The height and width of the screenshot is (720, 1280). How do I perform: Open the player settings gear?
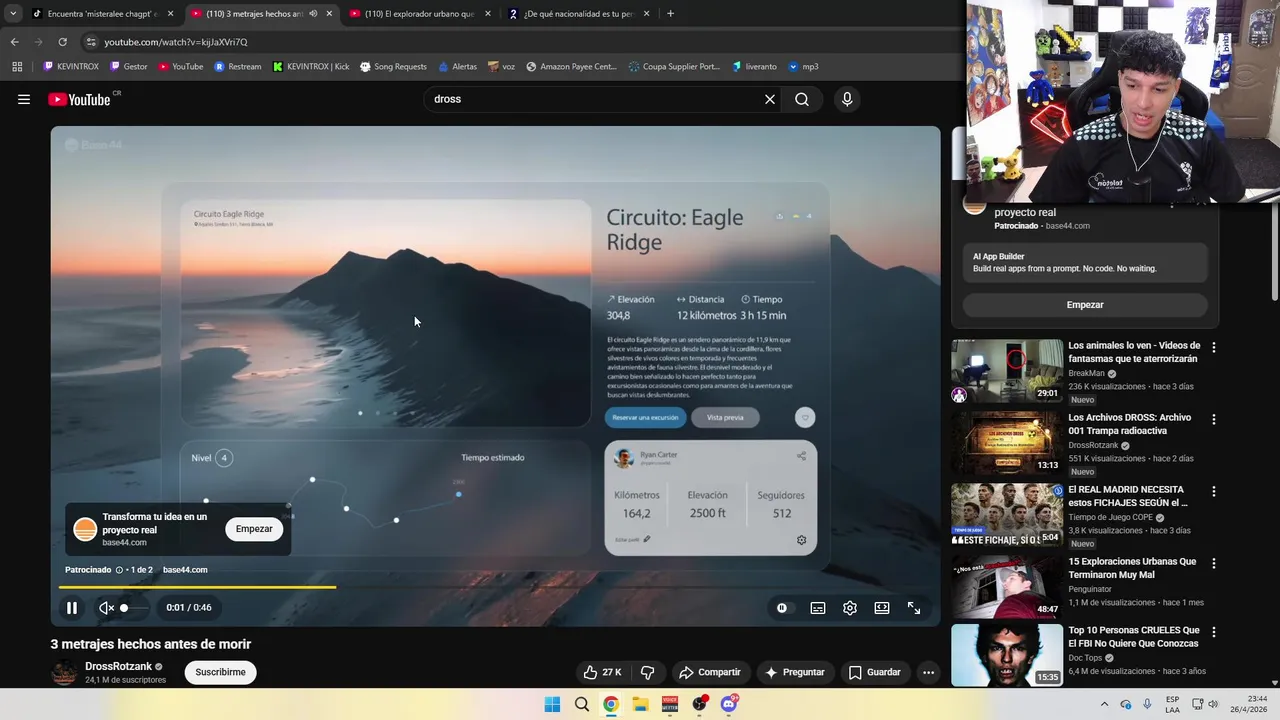pos(850,608)
